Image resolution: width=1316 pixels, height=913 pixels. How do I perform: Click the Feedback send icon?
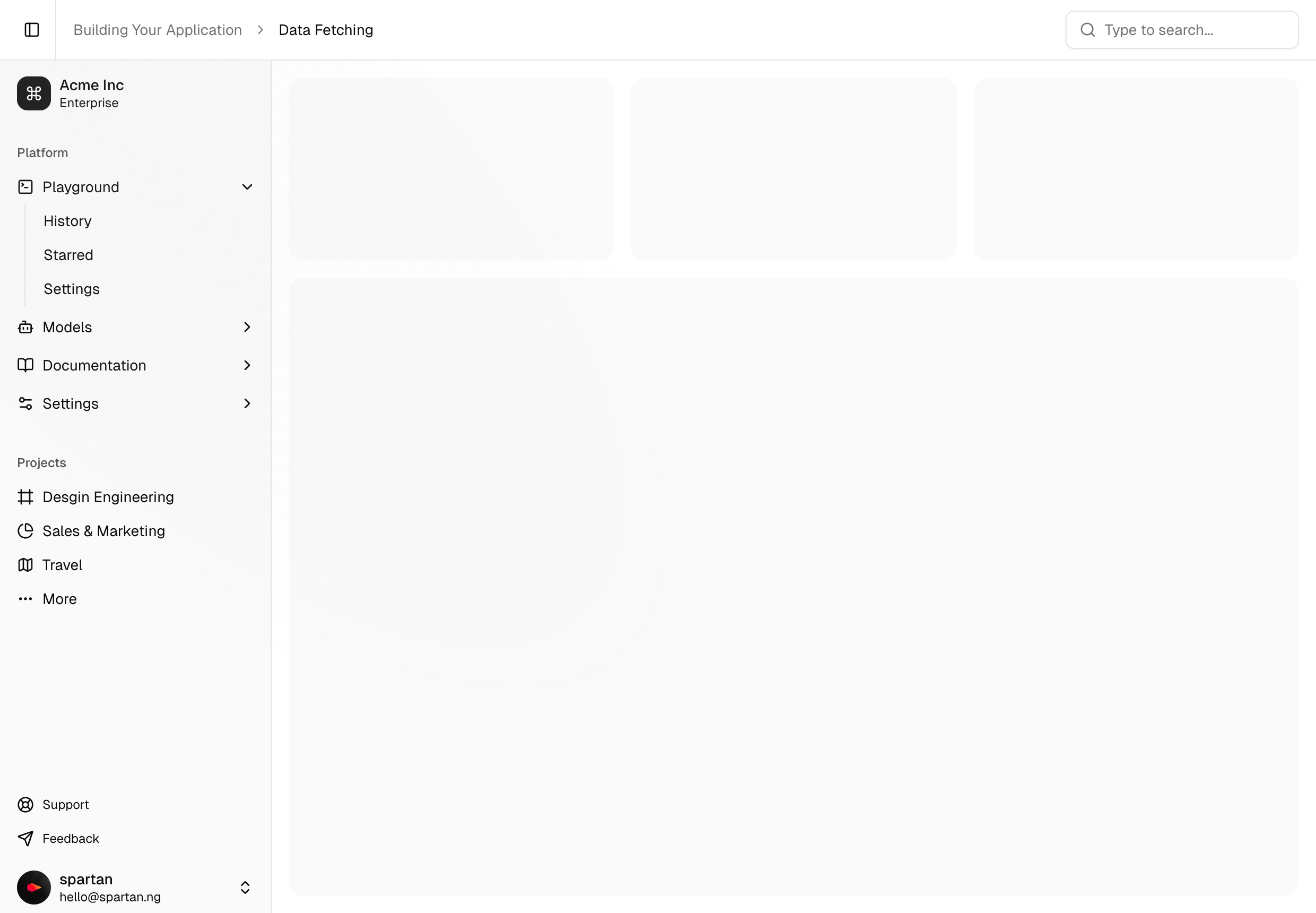[x=26, y=838]
